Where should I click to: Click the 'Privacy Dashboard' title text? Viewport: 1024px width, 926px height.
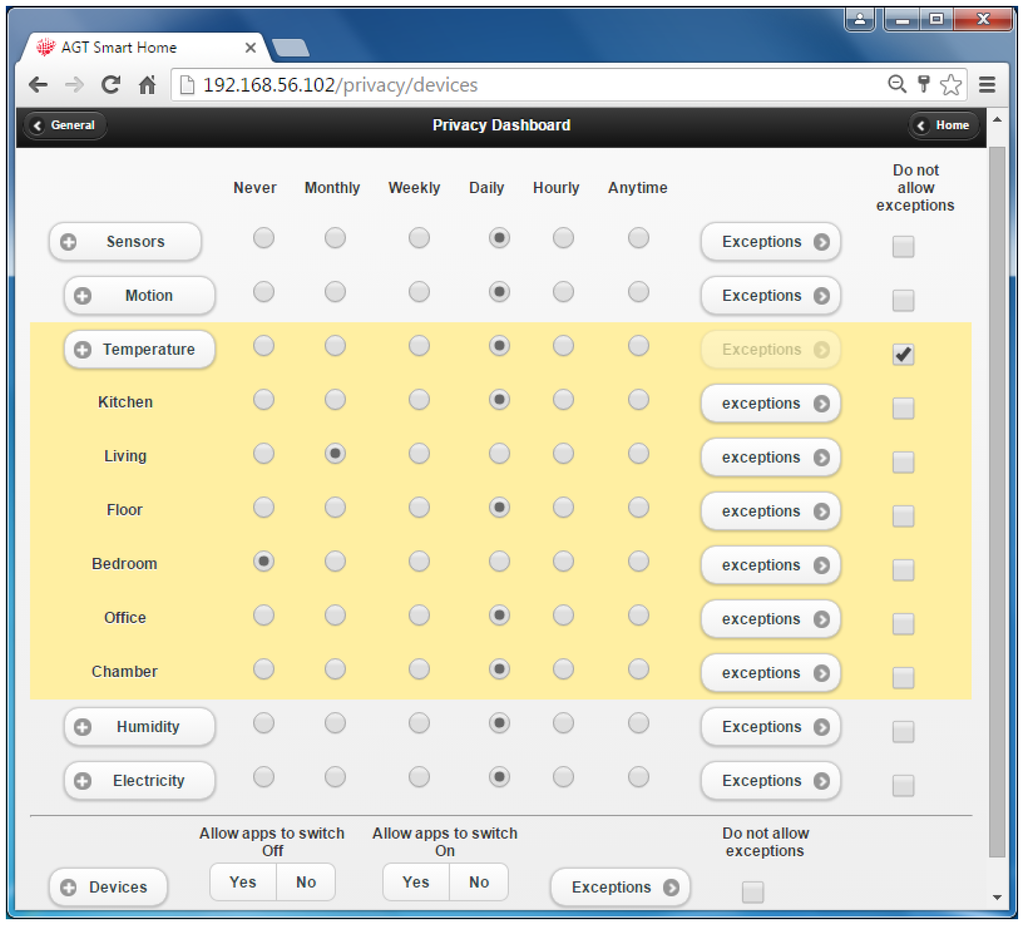(502, 125)
